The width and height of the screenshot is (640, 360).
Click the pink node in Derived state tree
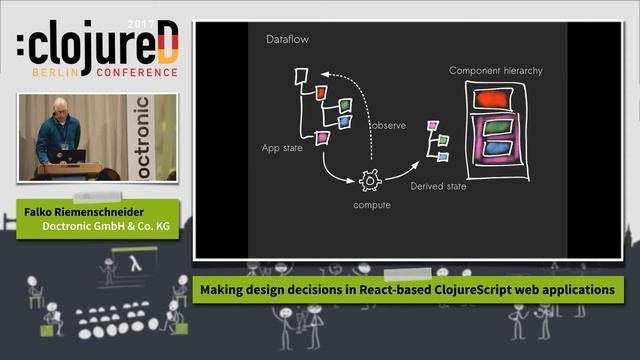click(x=433, y=125)
